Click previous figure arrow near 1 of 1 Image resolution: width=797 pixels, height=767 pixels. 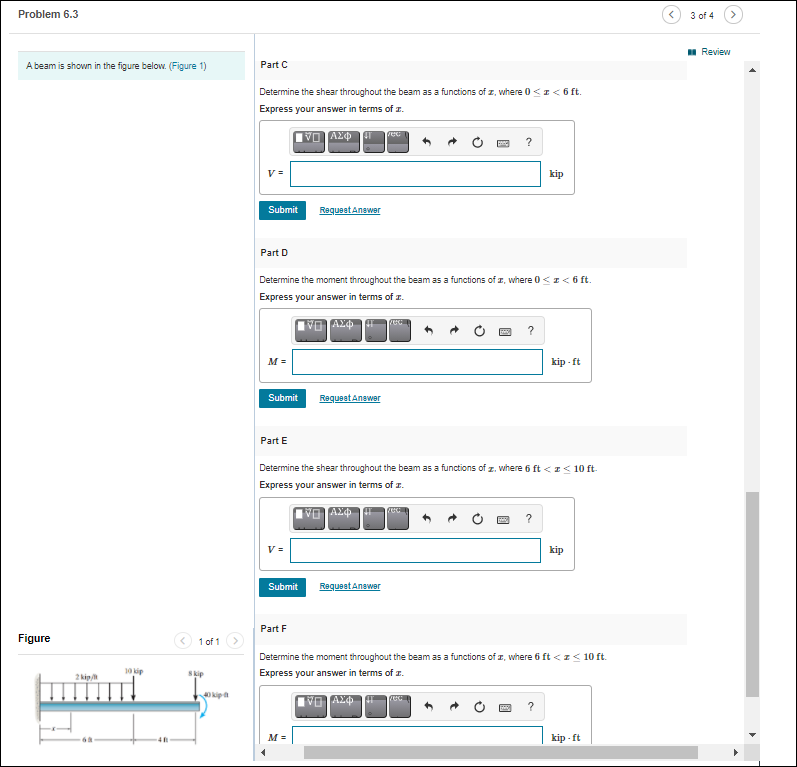pos(183,640)
